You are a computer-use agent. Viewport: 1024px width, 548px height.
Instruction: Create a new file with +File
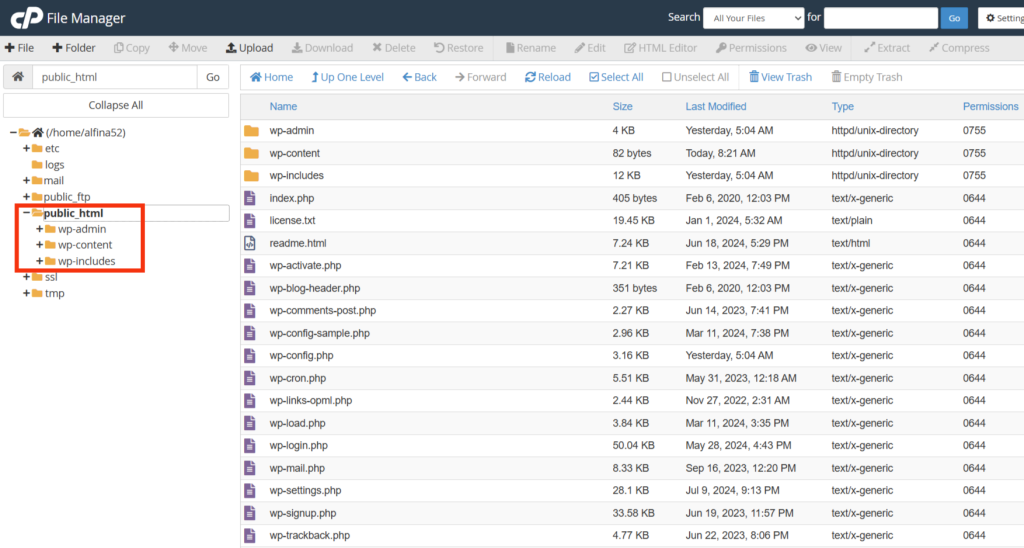pyautogui.click(x=10, y=48)
